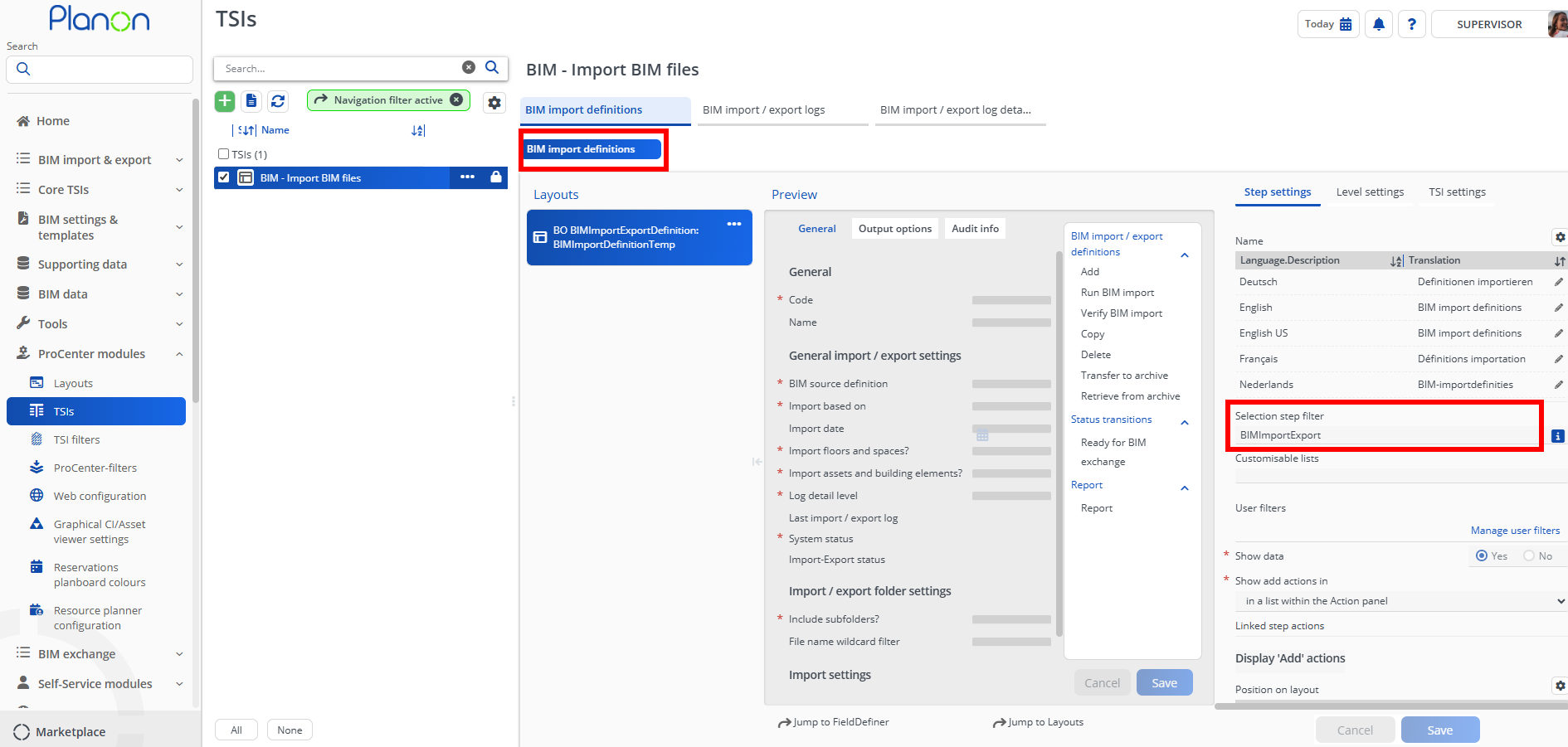Edit the Deutsch translation pencil

pyautogui.click(x=1559, y=282)
